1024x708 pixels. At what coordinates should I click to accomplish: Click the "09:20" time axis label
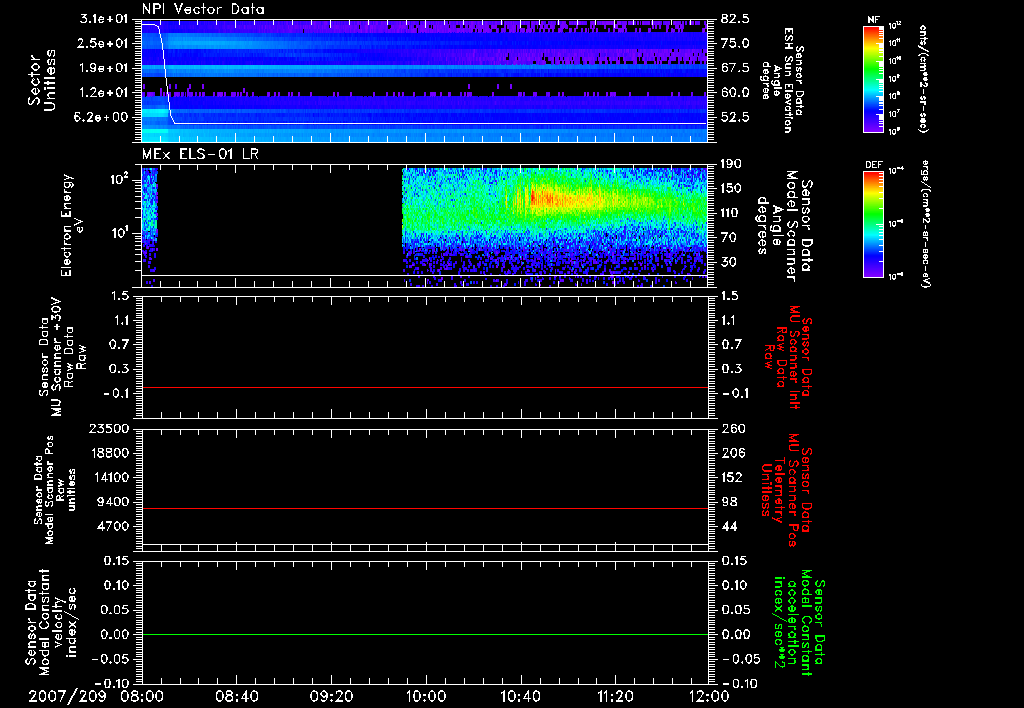pyautogui.click(x=331, y=696)
